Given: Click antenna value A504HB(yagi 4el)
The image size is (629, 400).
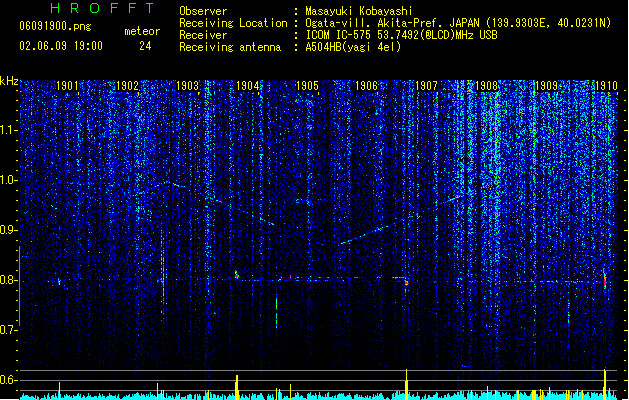Looking at the screenshot, I should pos(353,47).
